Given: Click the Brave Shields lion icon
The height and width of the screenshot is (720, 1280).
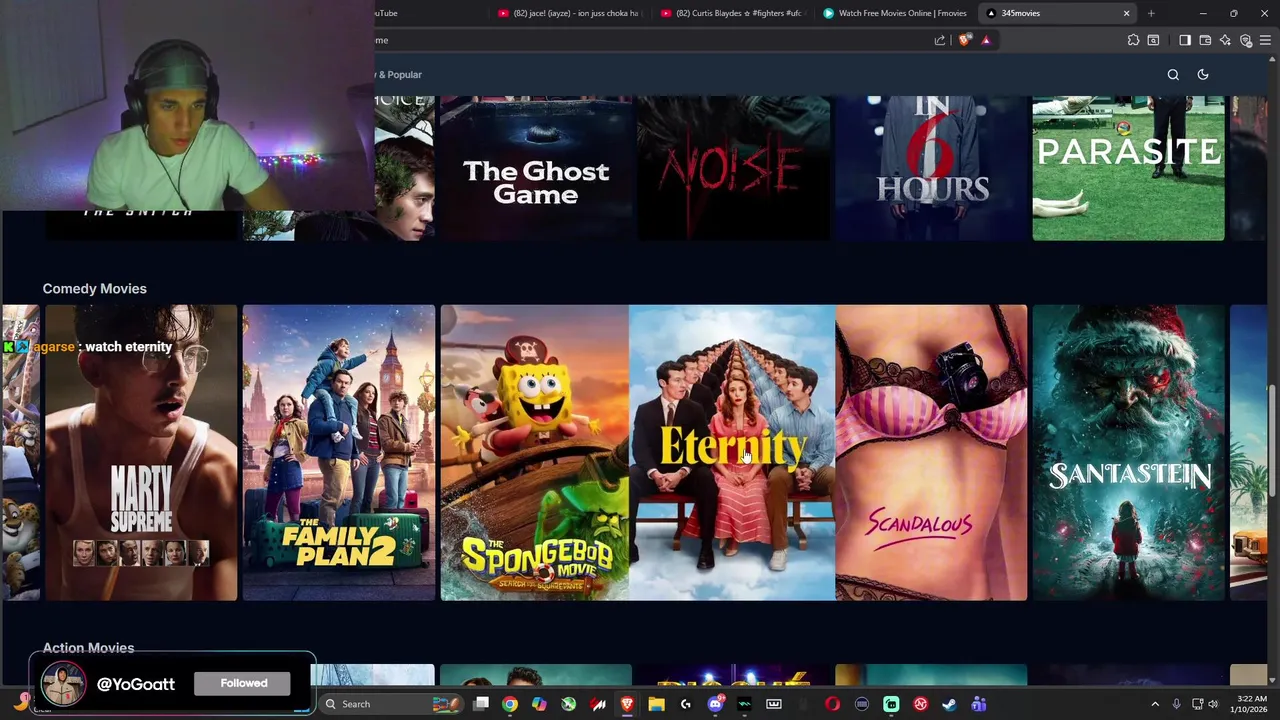Looking at the screenshot, I should click(x=964, y=40).
